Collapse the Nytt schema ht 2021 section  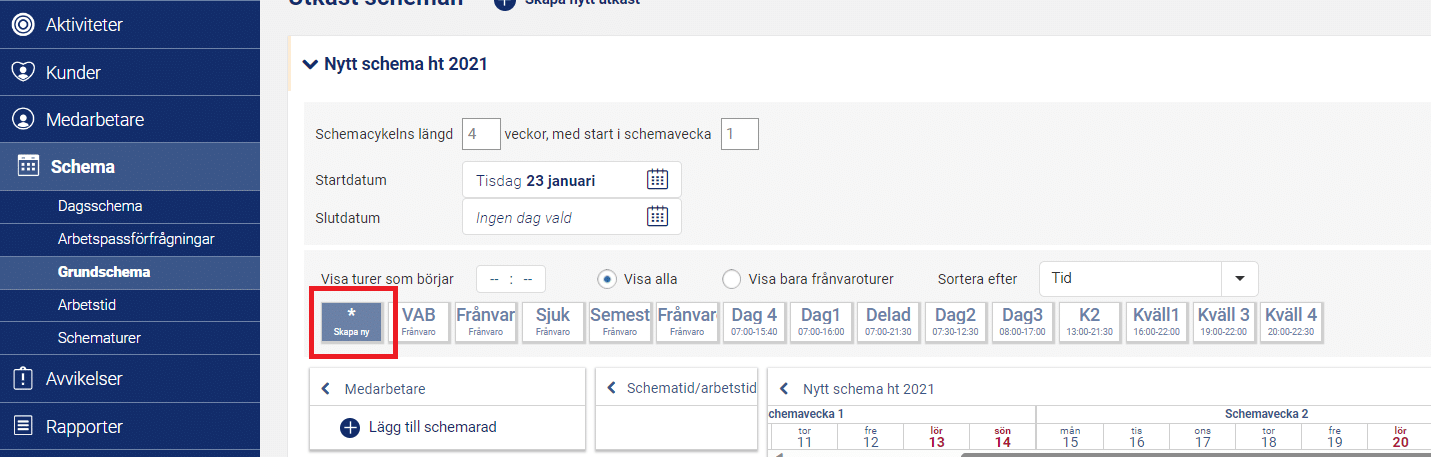pos(310,64)
